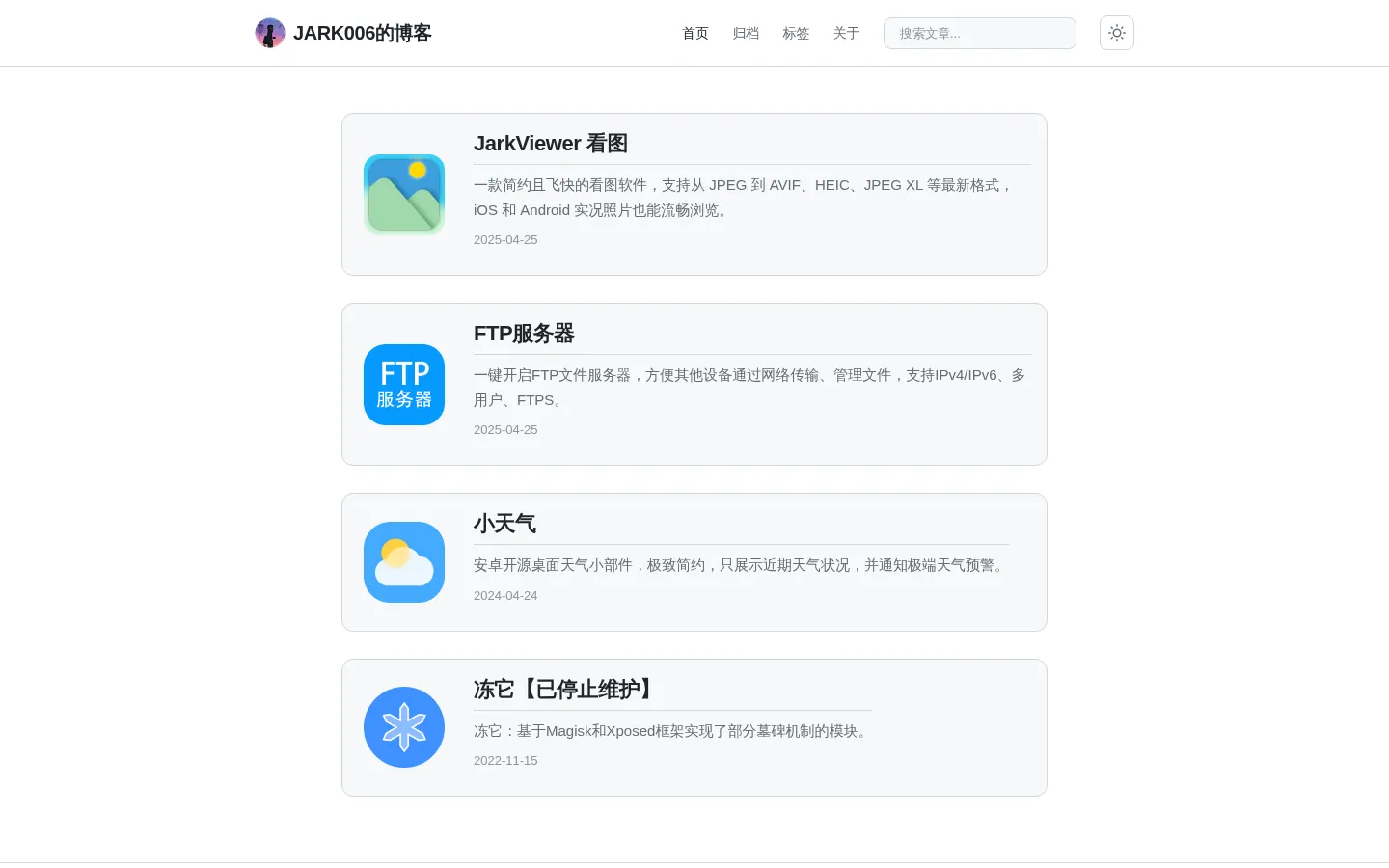
Task: Open the JarkViewer 看图 article title
Action: click(551, 144)
